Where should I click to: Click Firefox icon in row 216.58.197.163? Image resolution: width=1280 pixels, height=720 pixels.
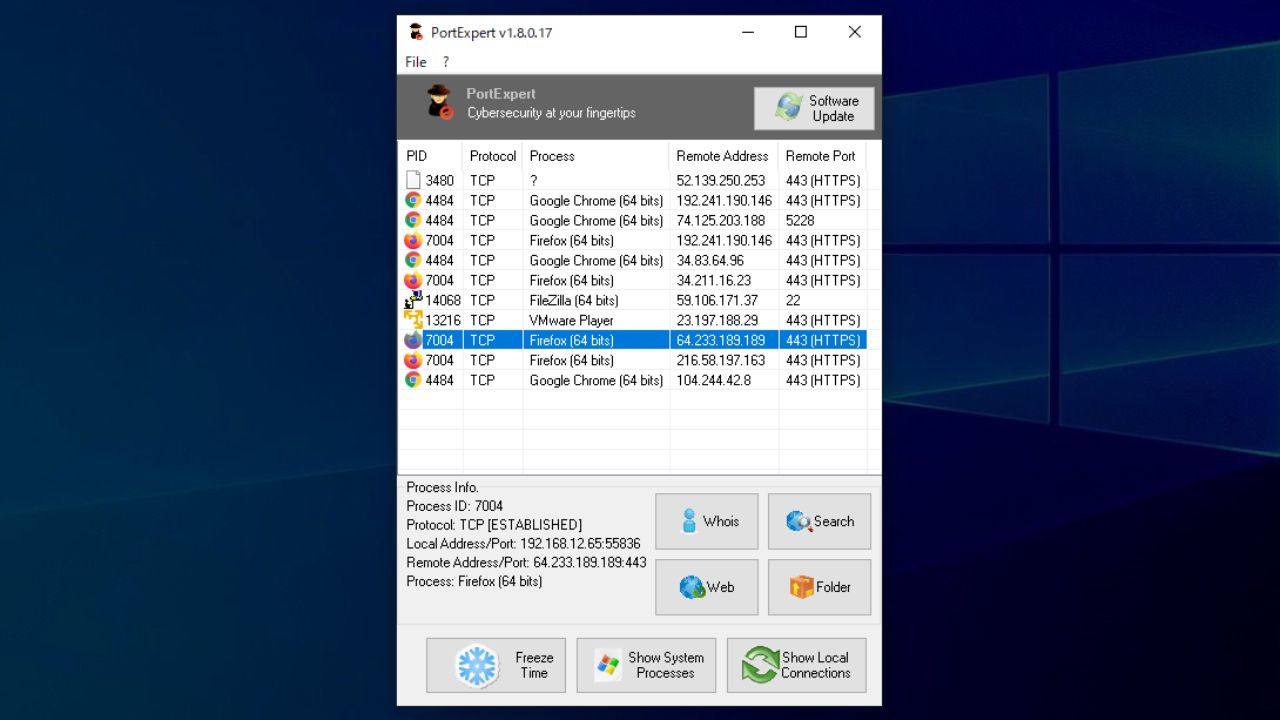413,360
